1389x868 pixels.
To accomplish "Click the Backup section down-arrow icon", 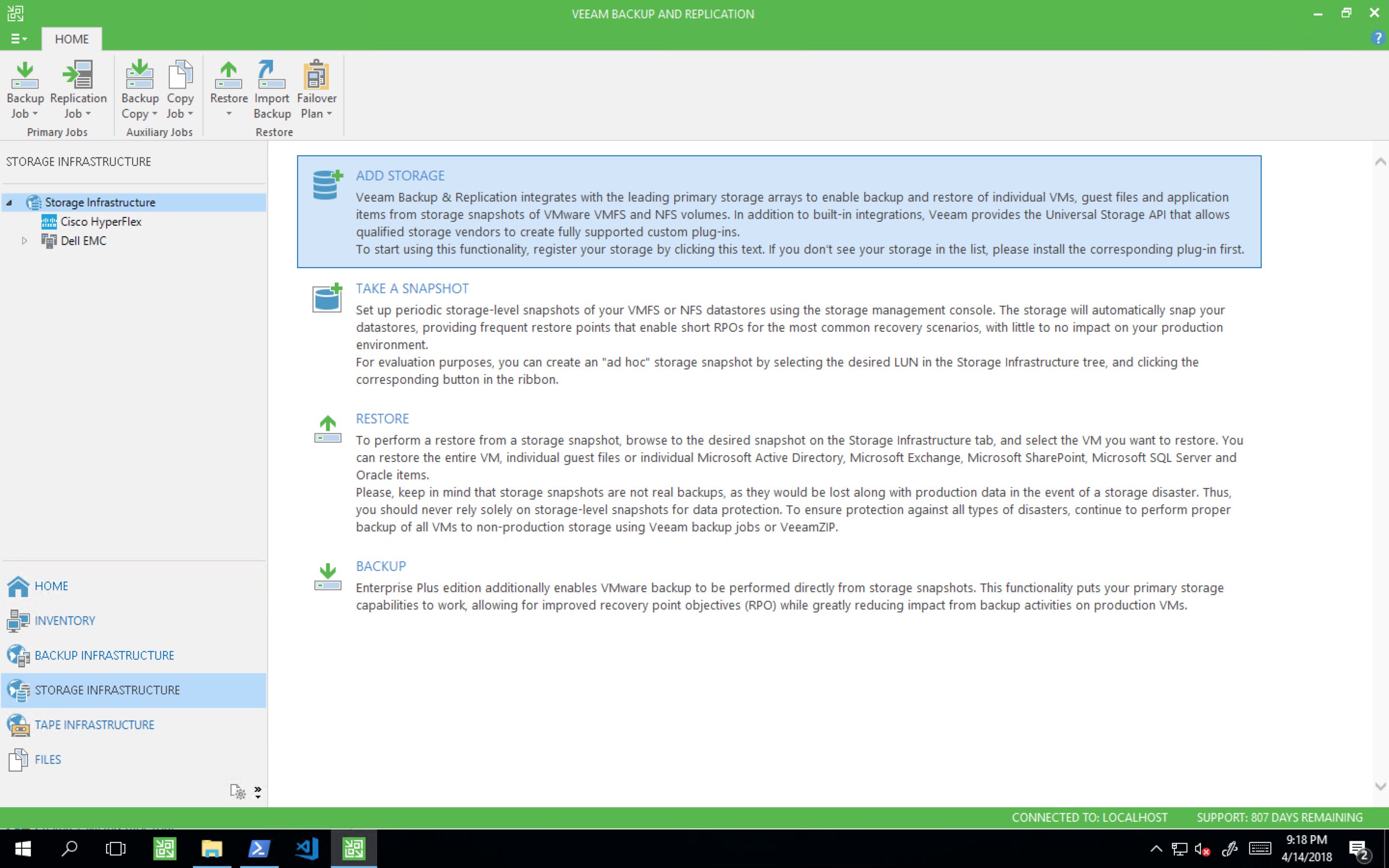I will pyautogui.click(x=328, y=576).
